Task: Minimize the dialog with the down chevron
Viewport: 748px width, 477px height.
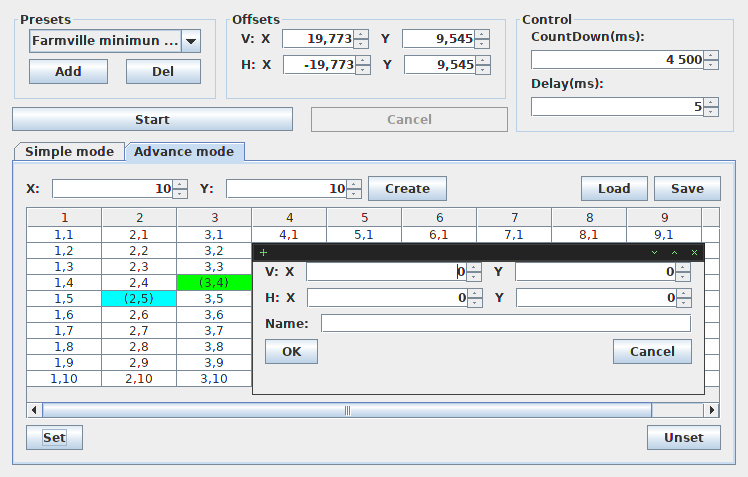Action: (654, 252)
